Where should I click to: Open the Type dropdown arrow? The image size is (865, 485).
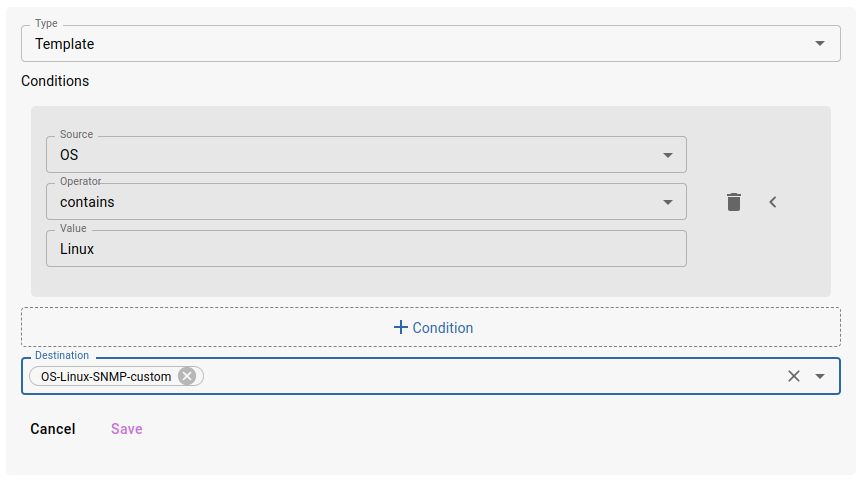(x=820, y=44)
